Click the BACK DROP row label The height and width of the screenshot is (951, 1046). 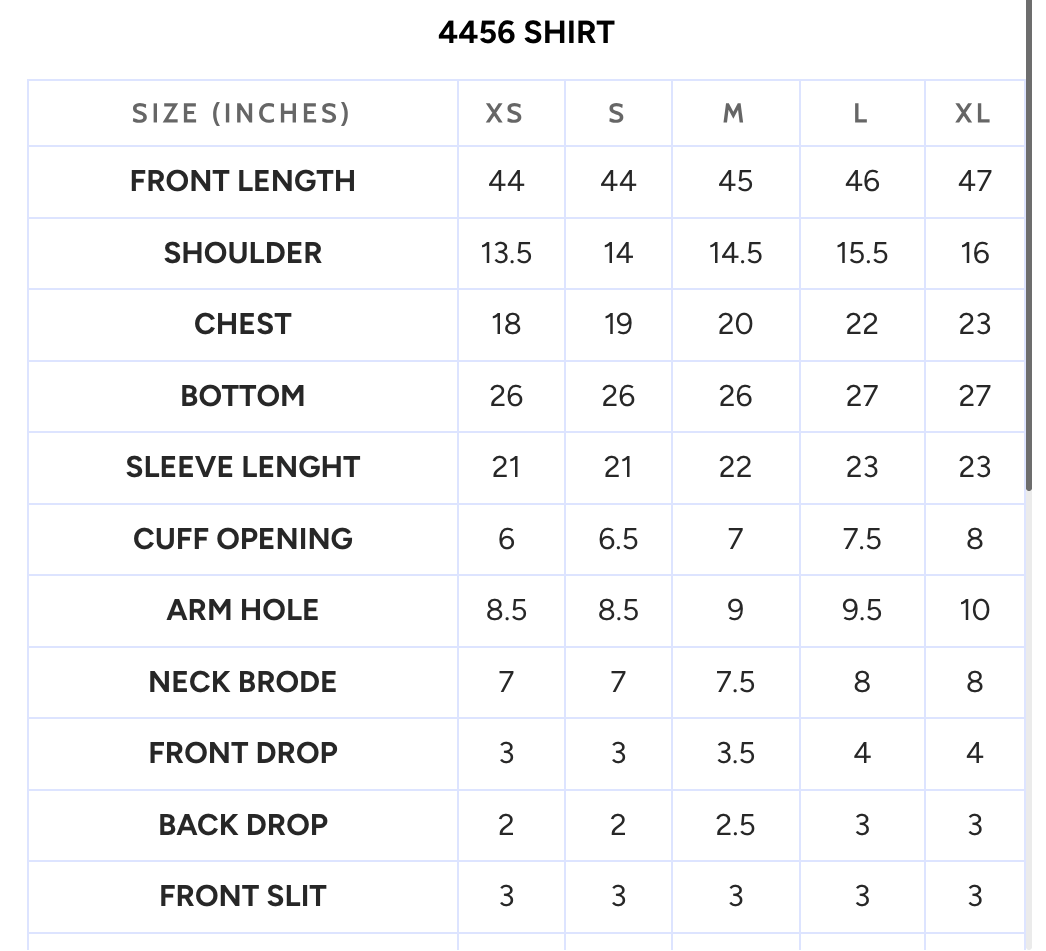coord(242,825)
